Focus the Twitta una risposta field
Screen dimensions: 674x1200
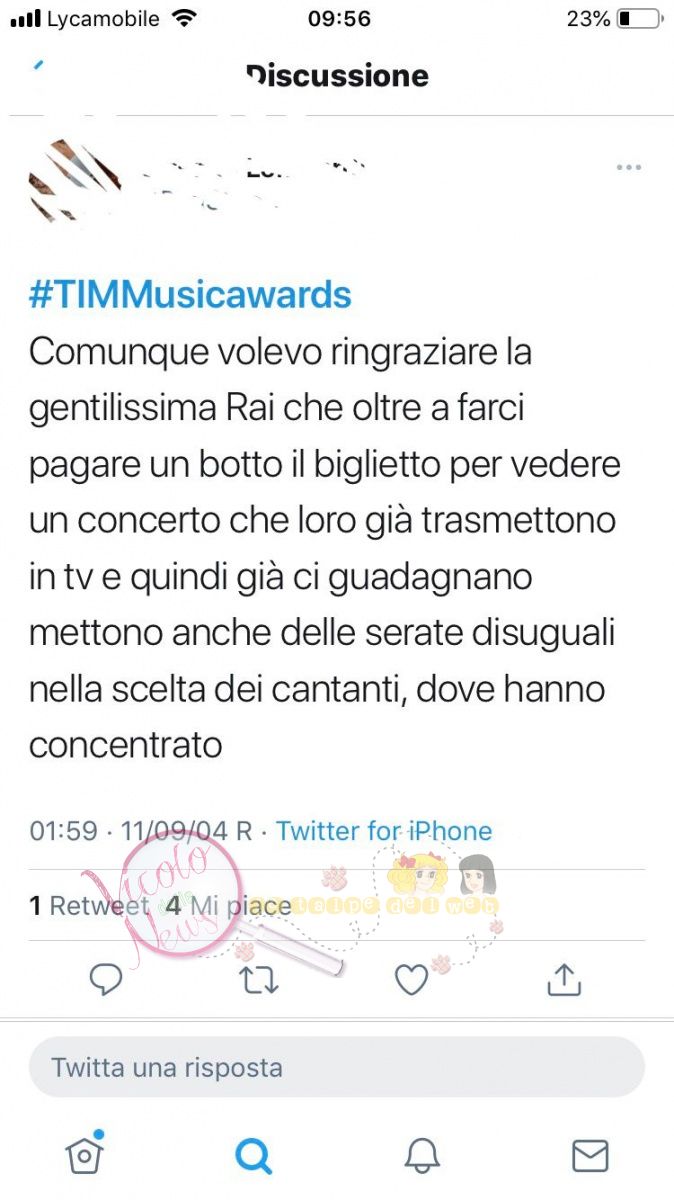coord(337,1067)
